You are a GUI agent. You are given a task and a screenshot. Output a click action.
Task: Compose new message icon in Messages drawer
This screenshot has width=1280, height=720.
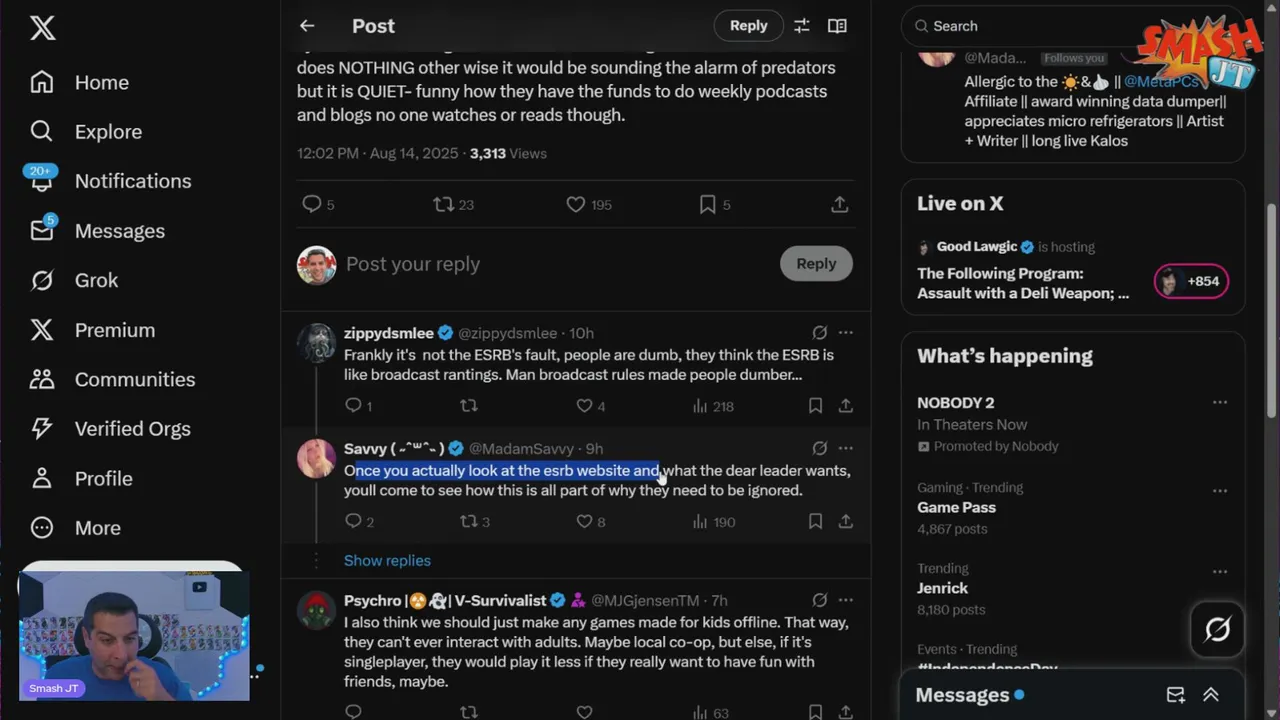[x=1176, y=695]
